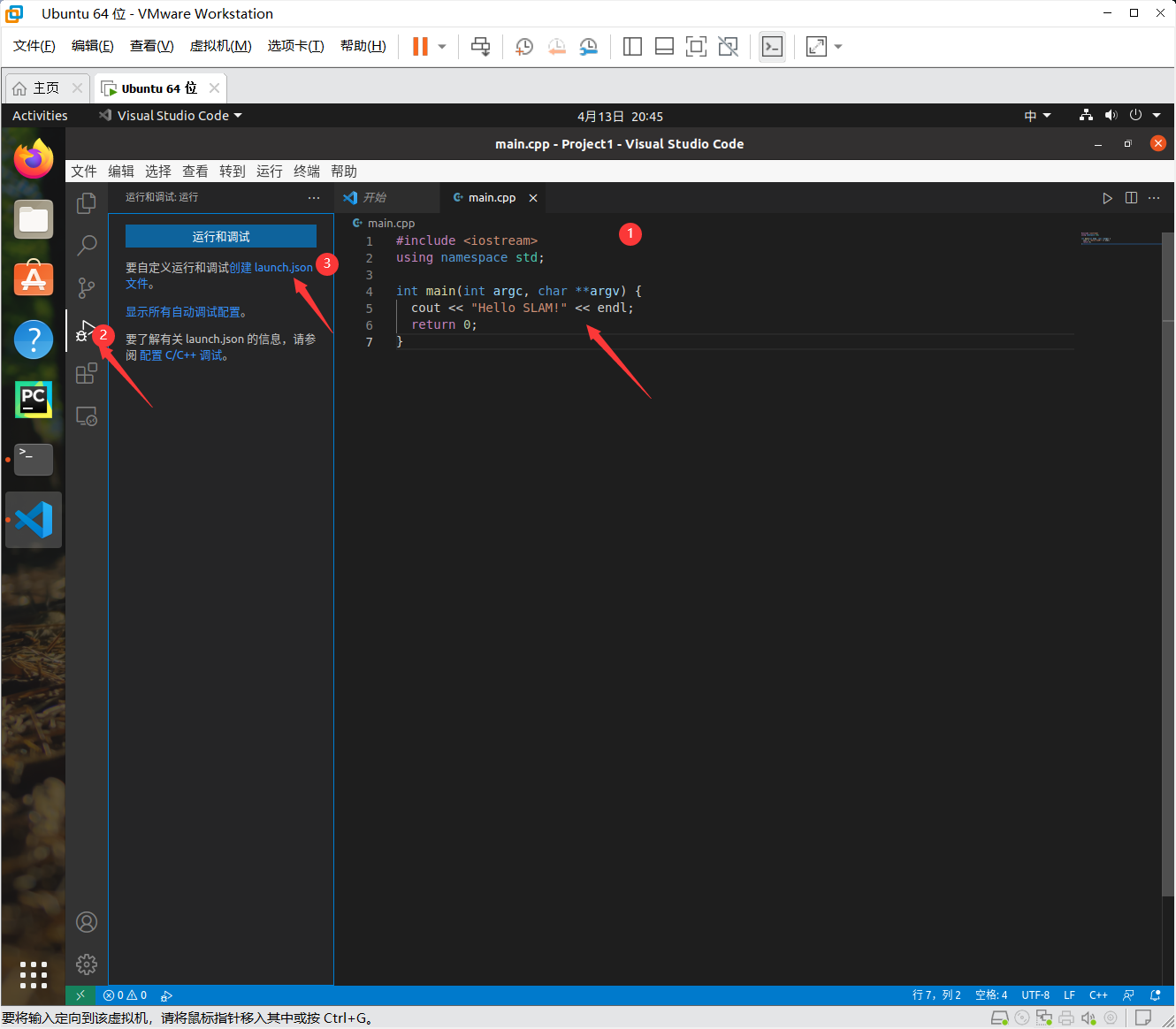Screen dimensions: 1176x1029
Task: Open the input method 中 dropdown
Action: 1037,116
